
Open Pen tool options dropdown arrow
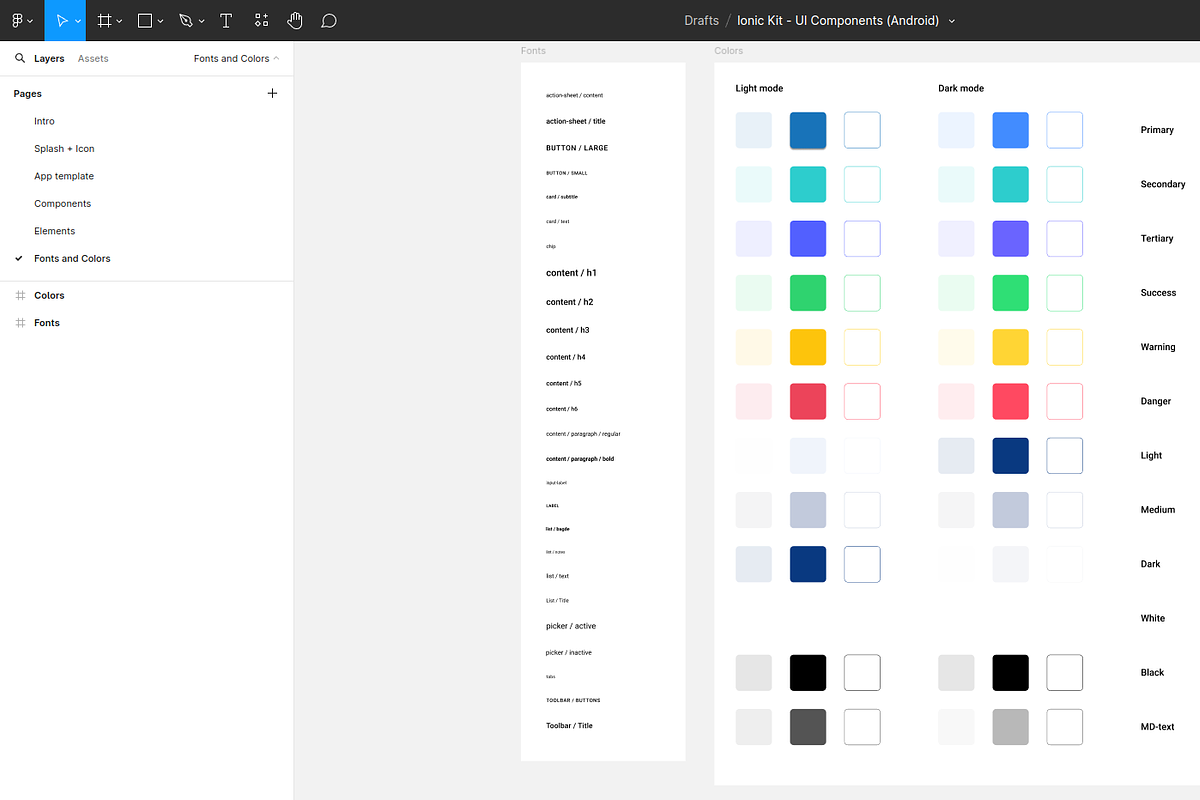pyautogui.click(x=202, y=21)
